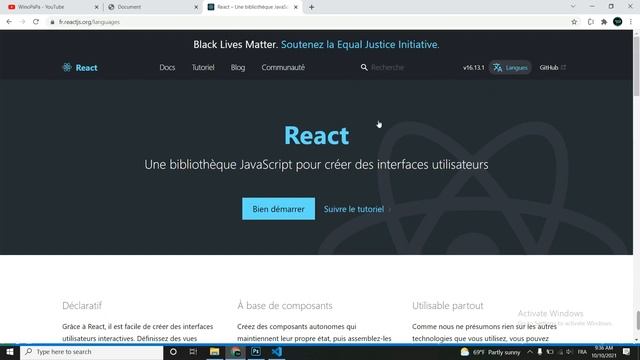Click the À base de composants heading
The image size is (640, 360).
[x=285, y=305]
